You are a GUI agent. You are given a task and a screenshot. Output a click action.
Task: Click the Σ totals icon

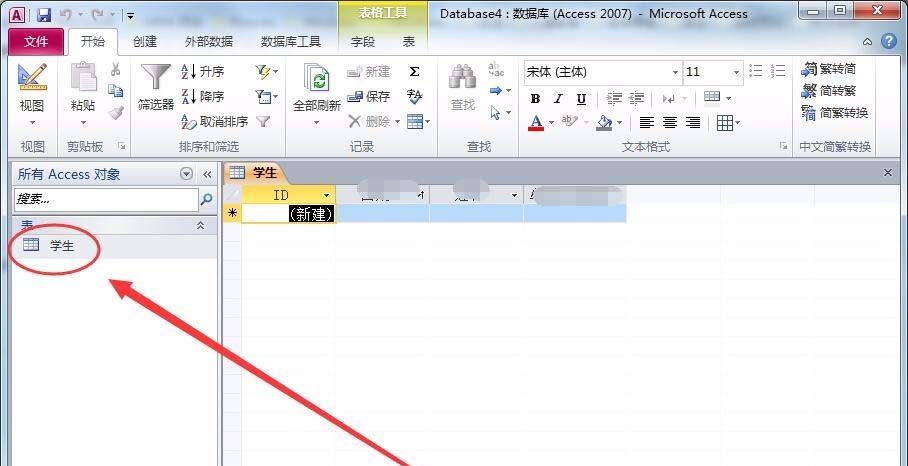point(414,72)
